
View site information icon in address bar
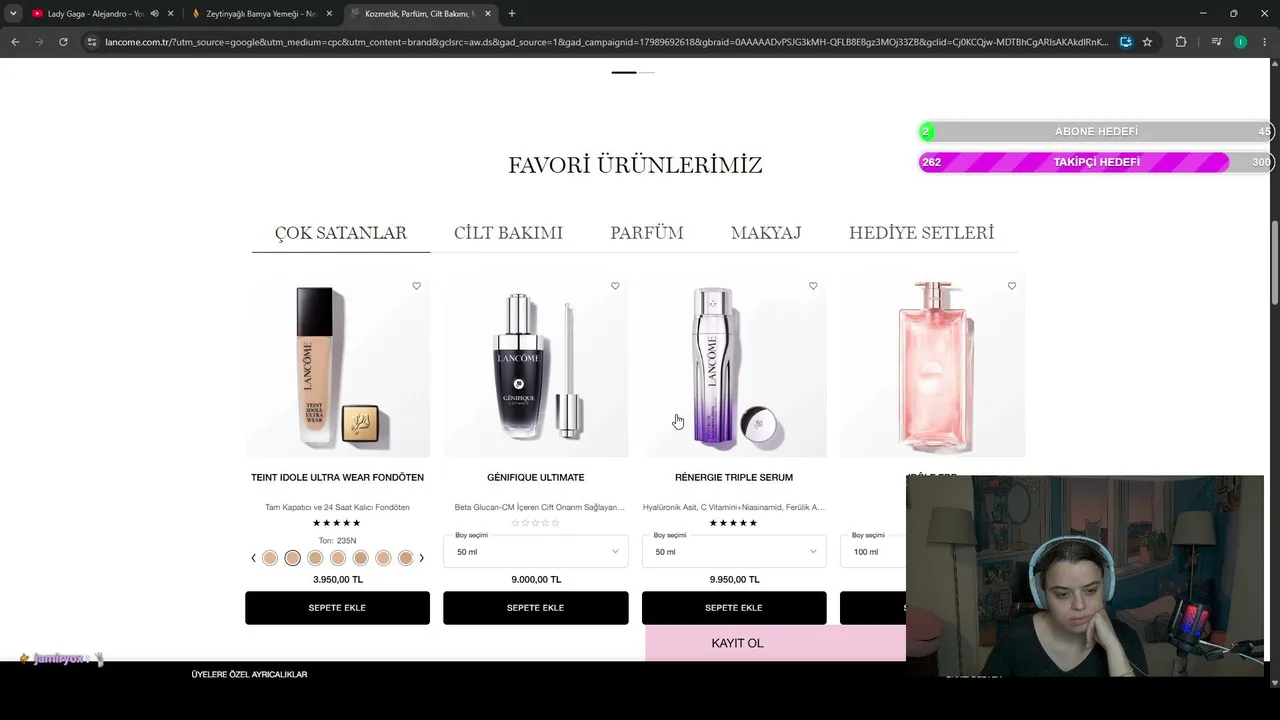click(92, 42)
